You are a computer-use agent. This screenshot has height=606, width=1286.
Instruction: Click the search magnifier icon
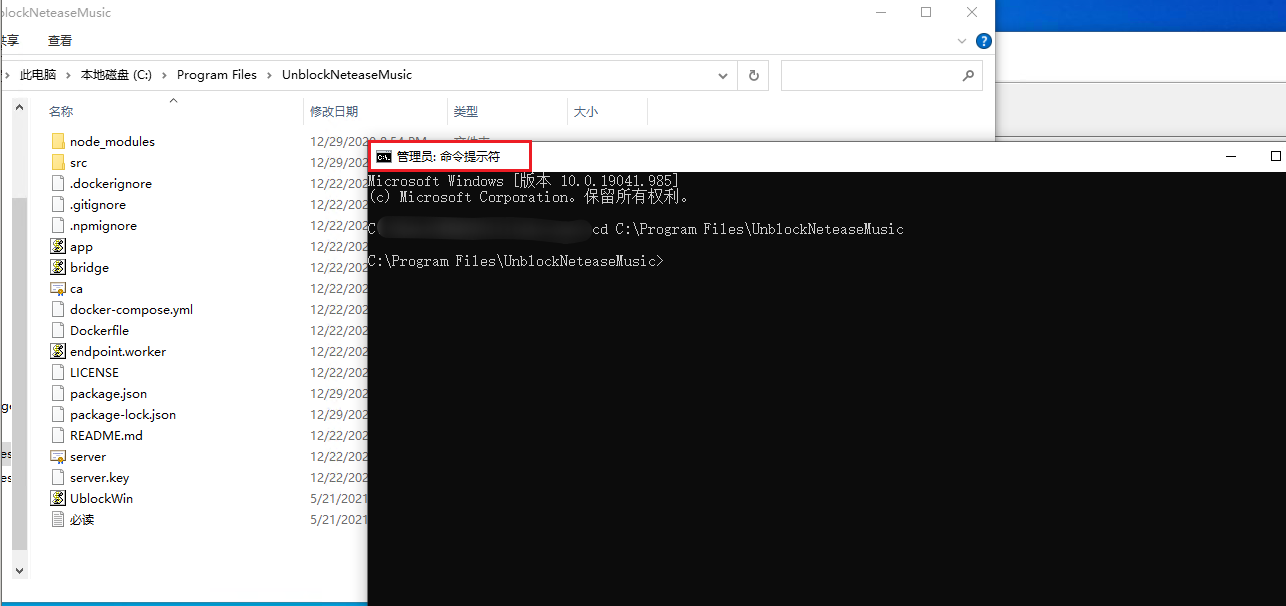(967, 75)
